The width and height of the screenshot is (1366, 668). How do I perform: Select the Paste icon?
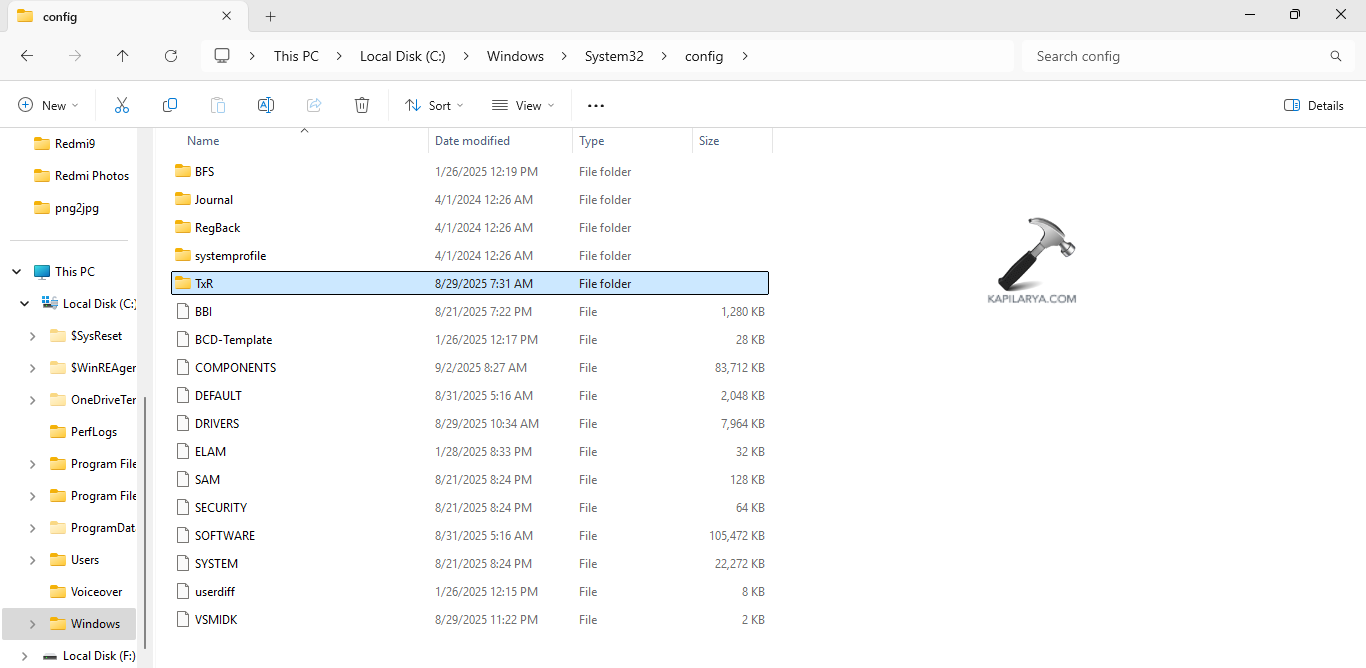coord(218,105)
